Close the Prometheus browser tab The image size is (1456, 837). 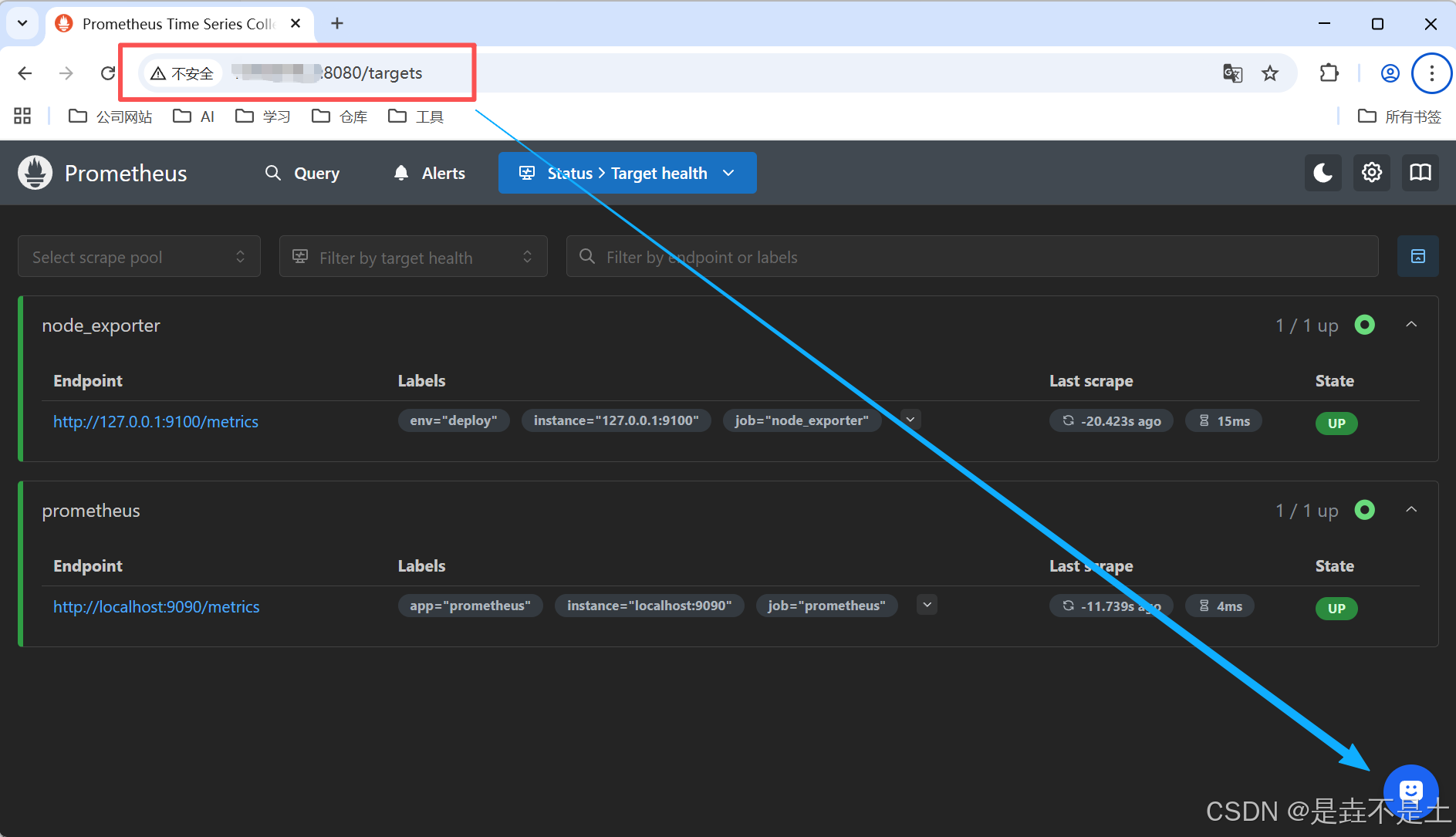coord(296,23)
